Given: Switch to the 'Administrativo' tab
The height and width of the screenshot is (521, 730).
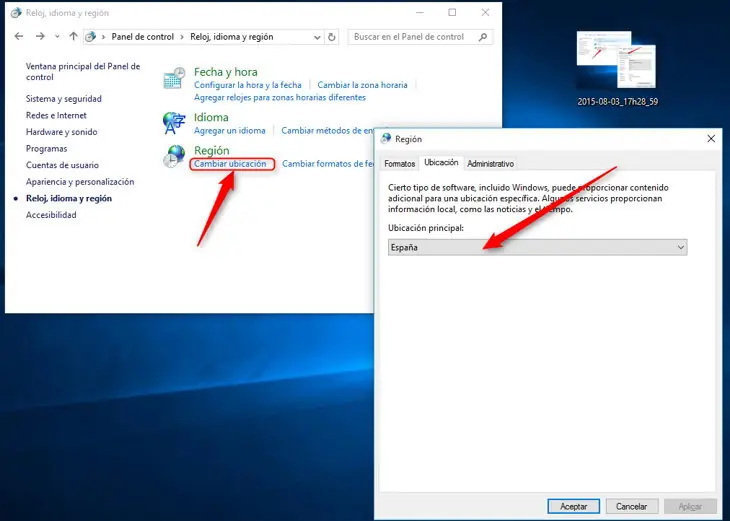Looking at the screenshot, I should (491, 164).
